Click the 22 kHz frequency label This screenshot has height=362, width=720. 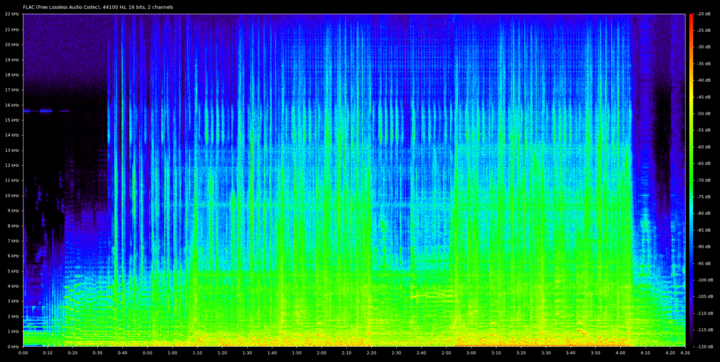[11, 14]
